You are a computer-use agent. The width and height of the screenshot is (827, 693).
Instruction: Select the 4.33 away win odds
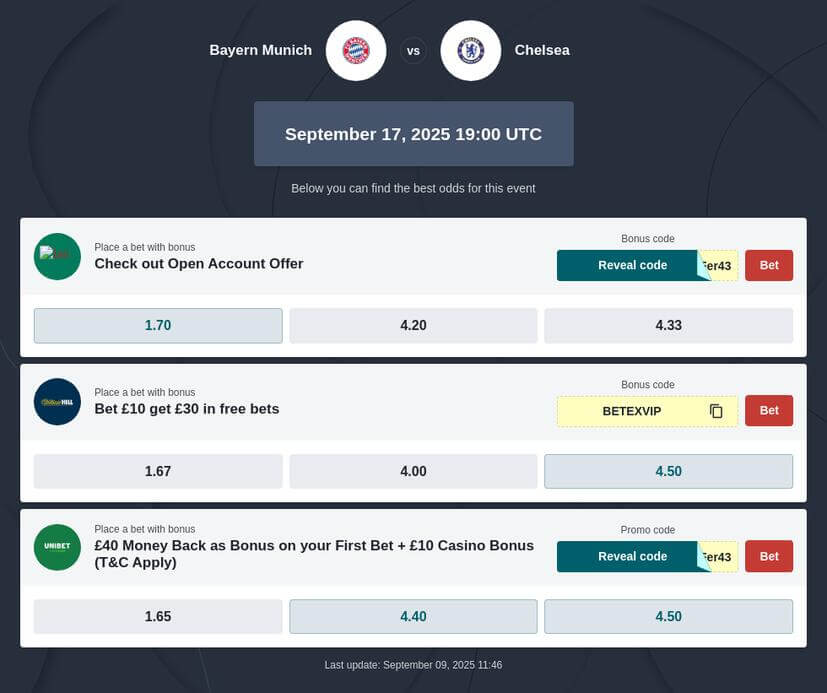669,325
